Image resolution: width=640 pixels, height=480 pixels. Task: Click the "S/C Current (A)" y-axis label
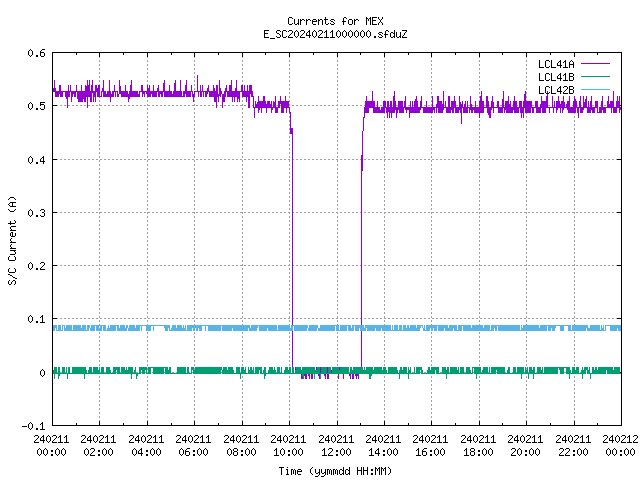pos(12,240)
